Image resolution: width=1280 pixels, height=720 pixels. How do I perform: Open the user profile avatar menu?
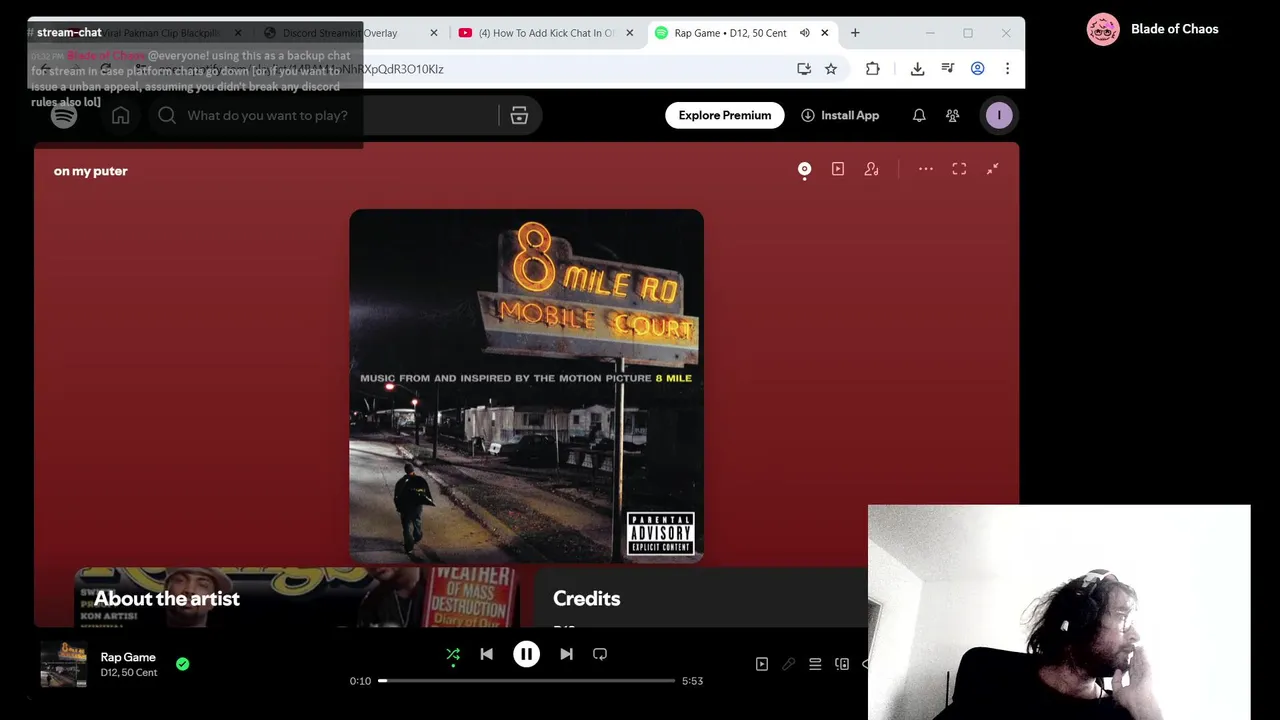(999, 115)
